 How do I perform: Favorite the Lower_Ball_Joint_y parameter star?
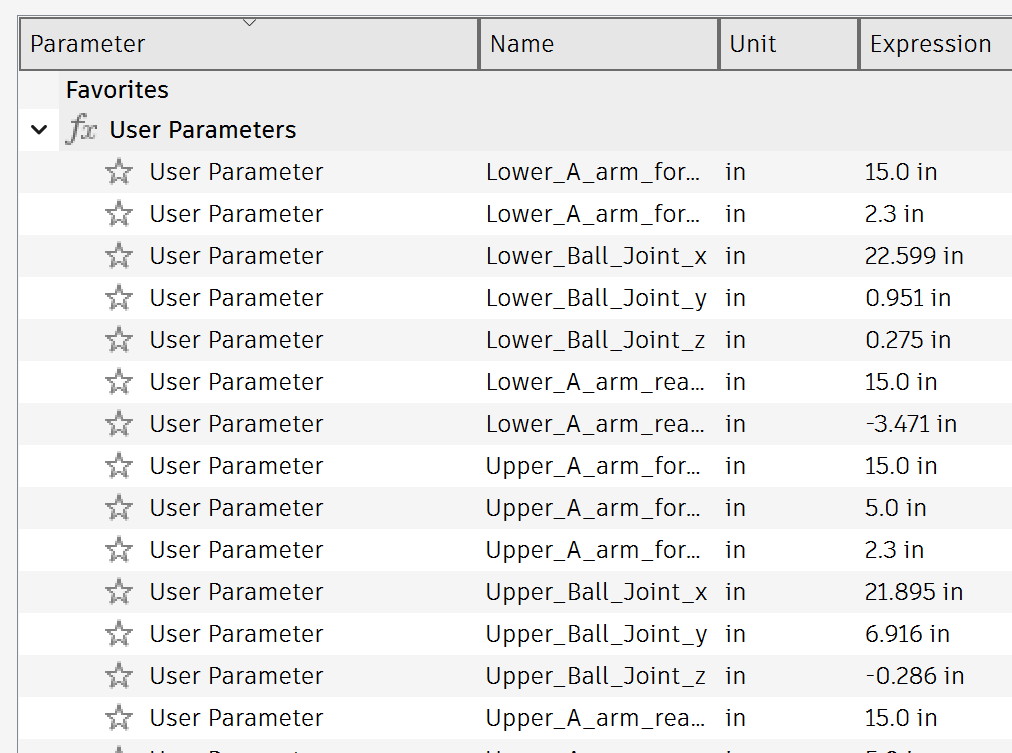[119, 298]
